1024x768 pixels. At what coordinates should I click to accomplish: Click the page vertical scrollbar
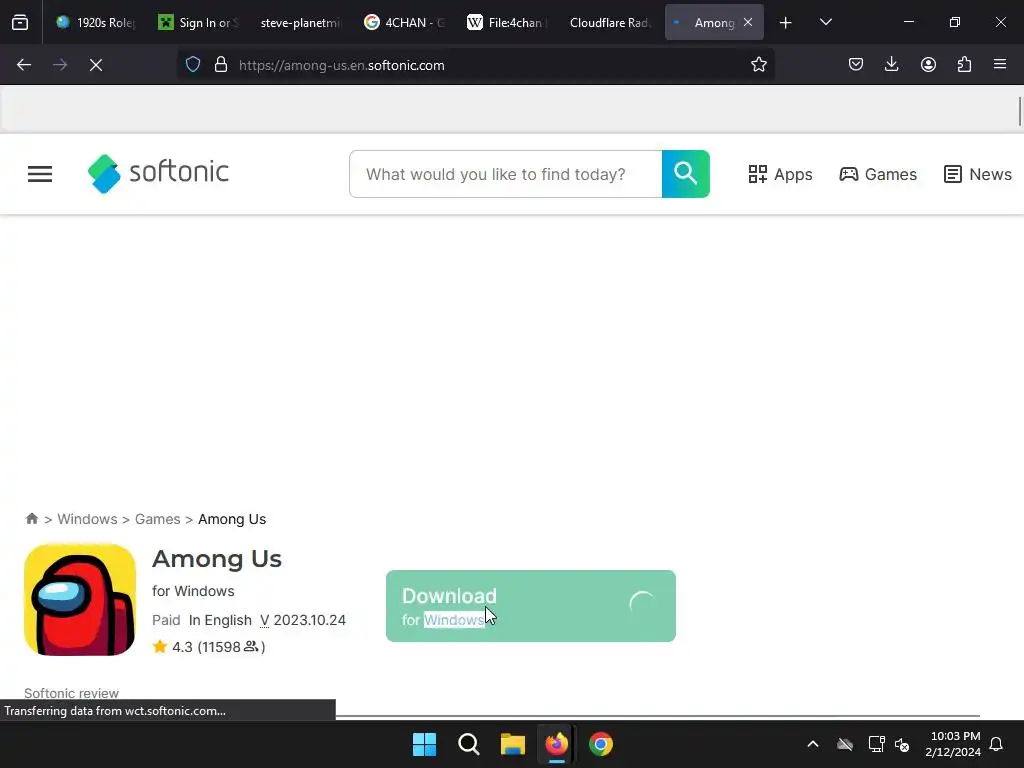coord(1019,111)
